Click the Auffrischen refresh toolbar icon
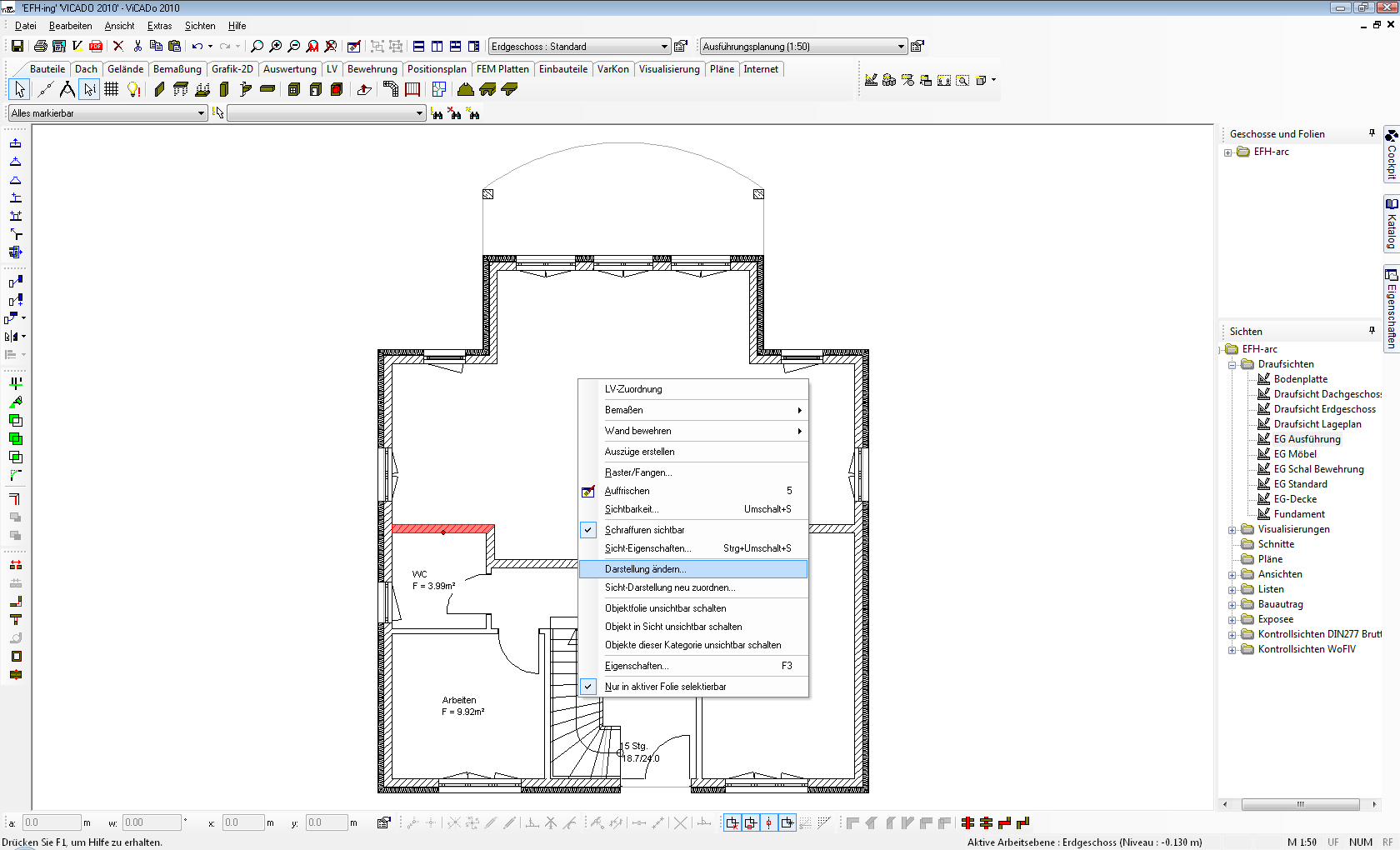The image size is (1400, 850). pos(353,46)
